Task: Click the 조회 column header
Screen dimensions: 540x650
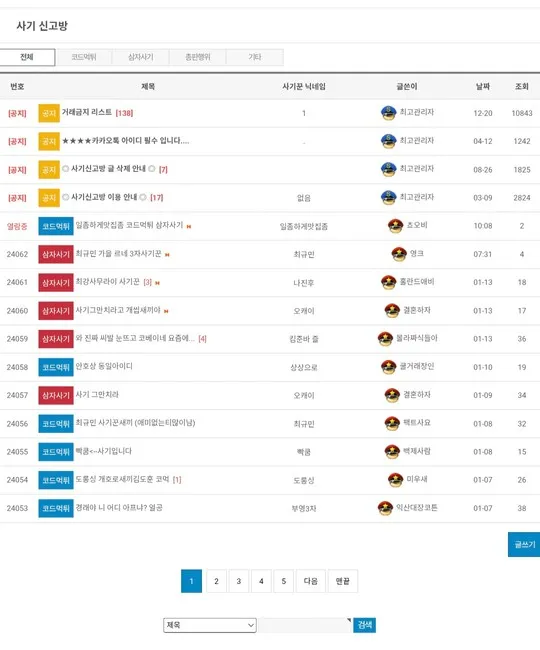Action: (x=522, y=87)
